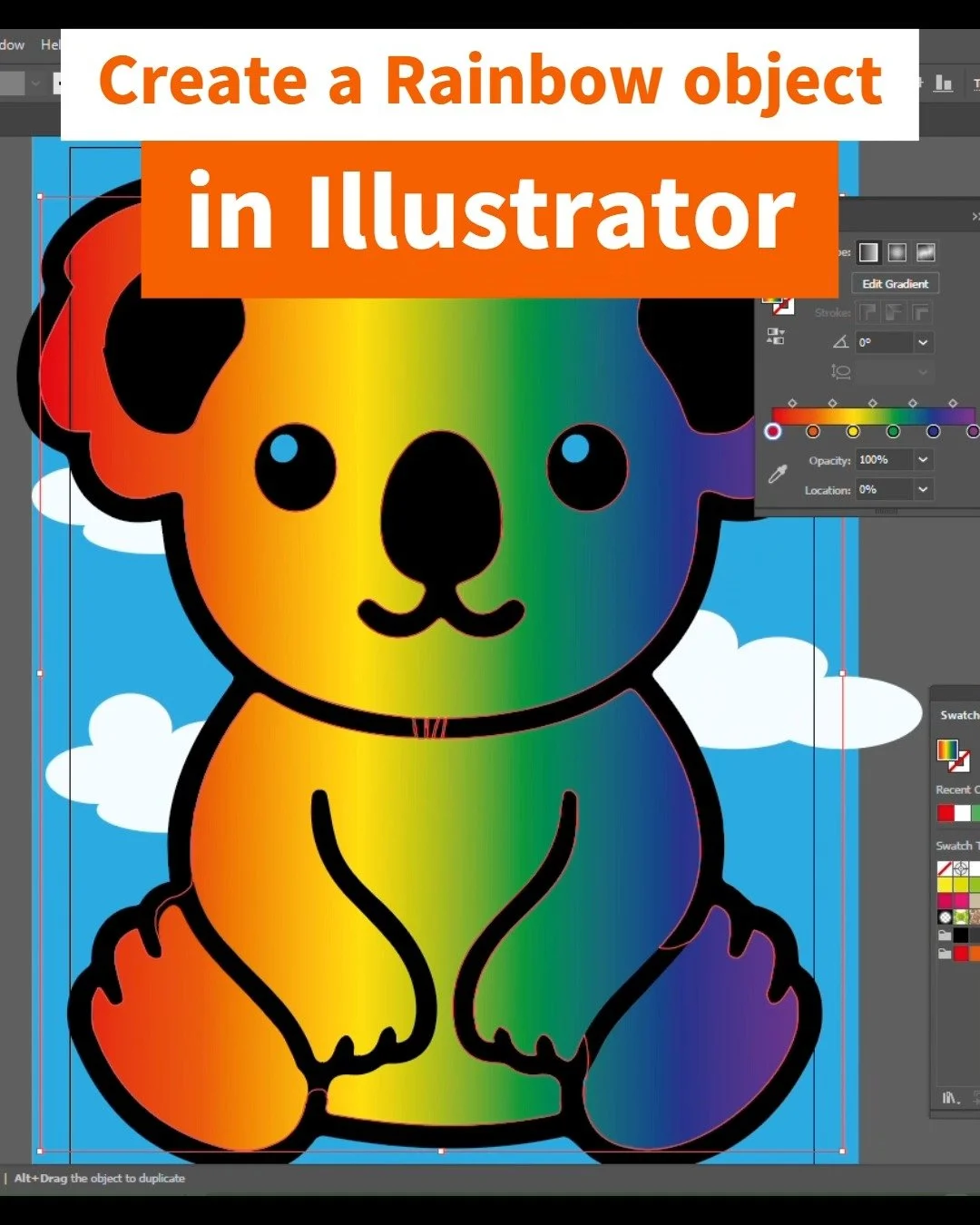Click the middle-left selection handle
The image size is (980, 1225).
(39, 673)
